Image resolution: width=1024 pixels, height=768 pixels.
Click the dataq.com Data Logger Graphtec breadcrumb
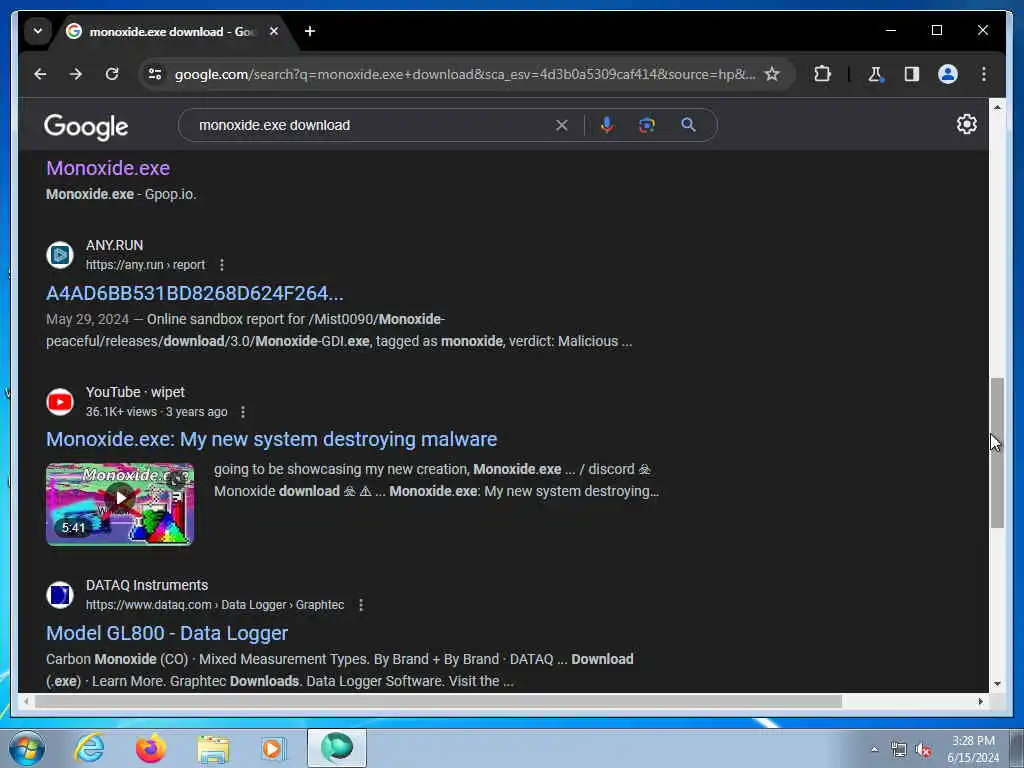pyautogui.click(x=215, y=605)
